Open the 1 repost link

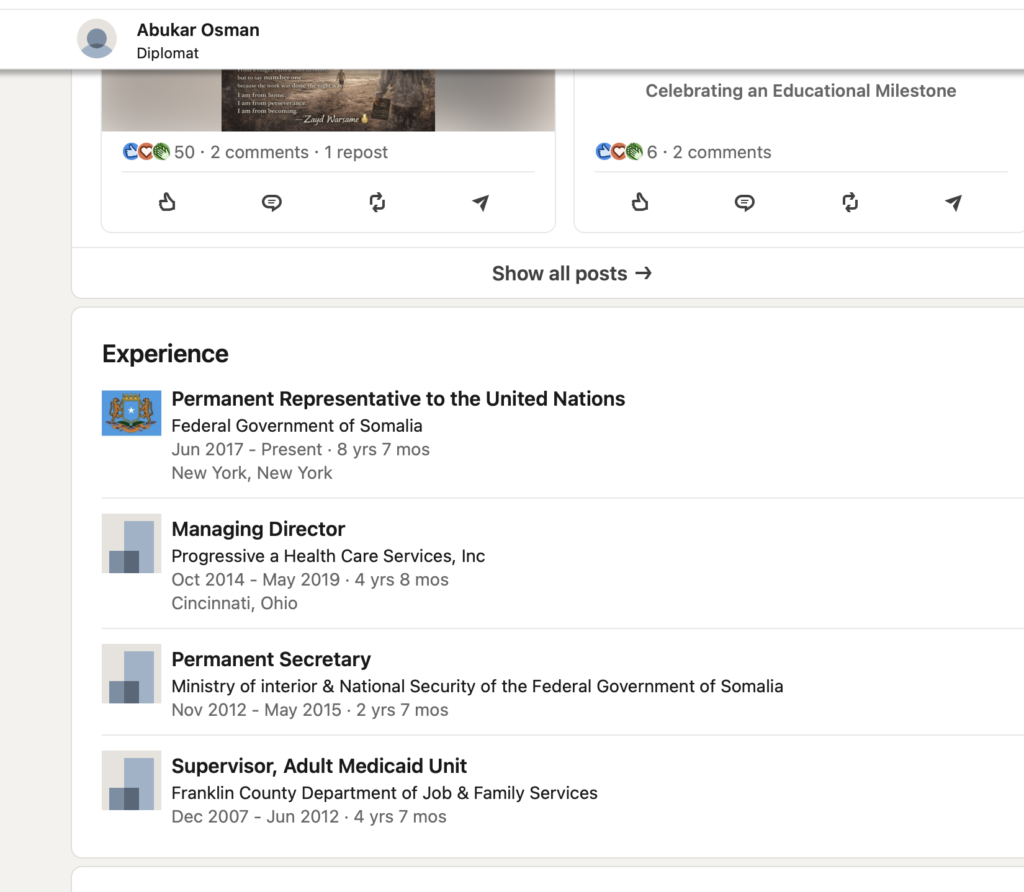point(356,152)
